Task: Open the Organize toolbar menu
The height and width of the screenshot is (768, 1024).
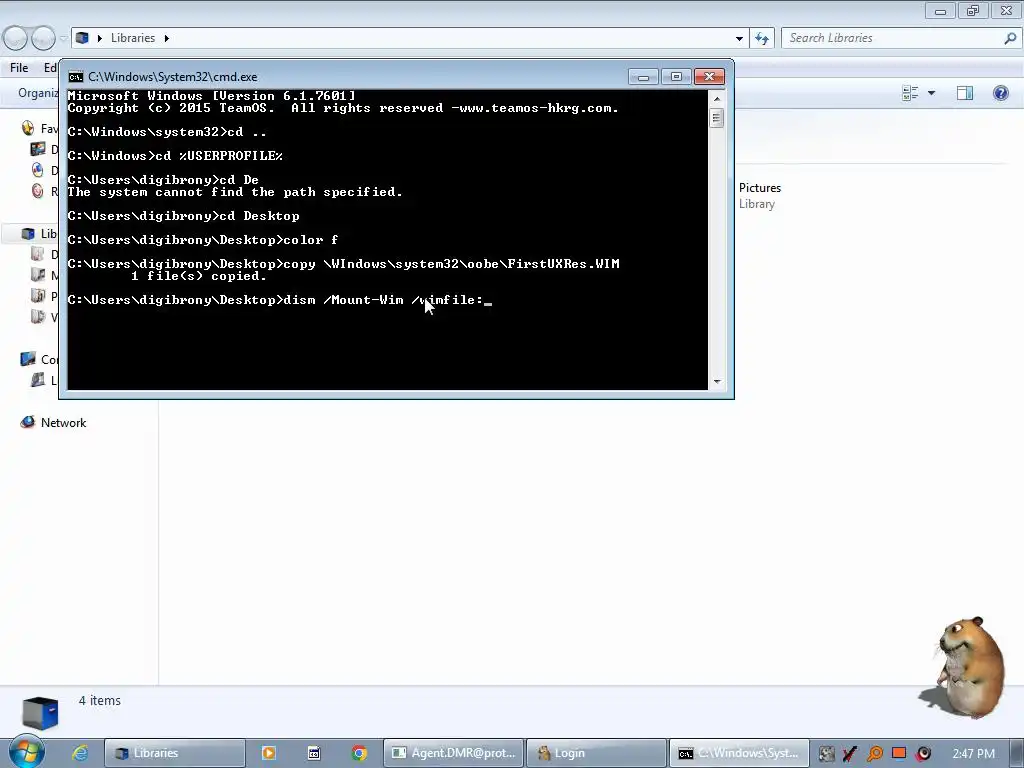Action: click(x=38, y=93)
